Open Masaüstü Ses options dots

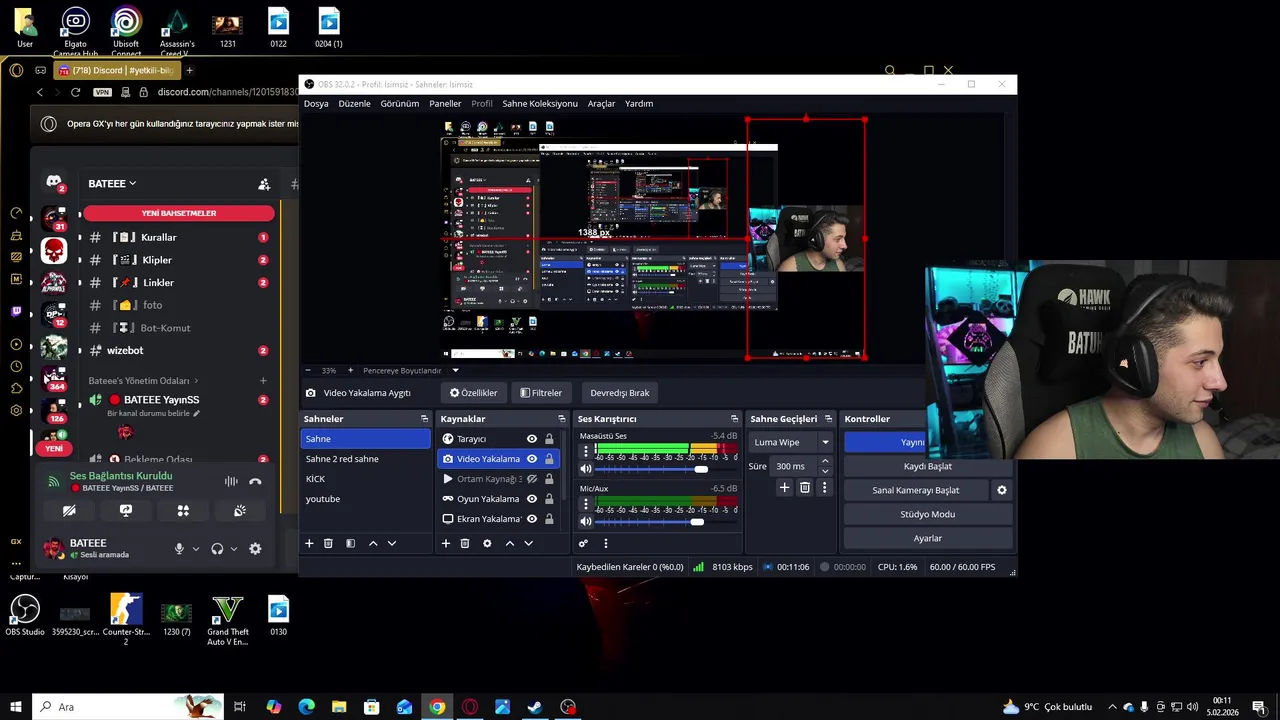click(x=586, y=452)
